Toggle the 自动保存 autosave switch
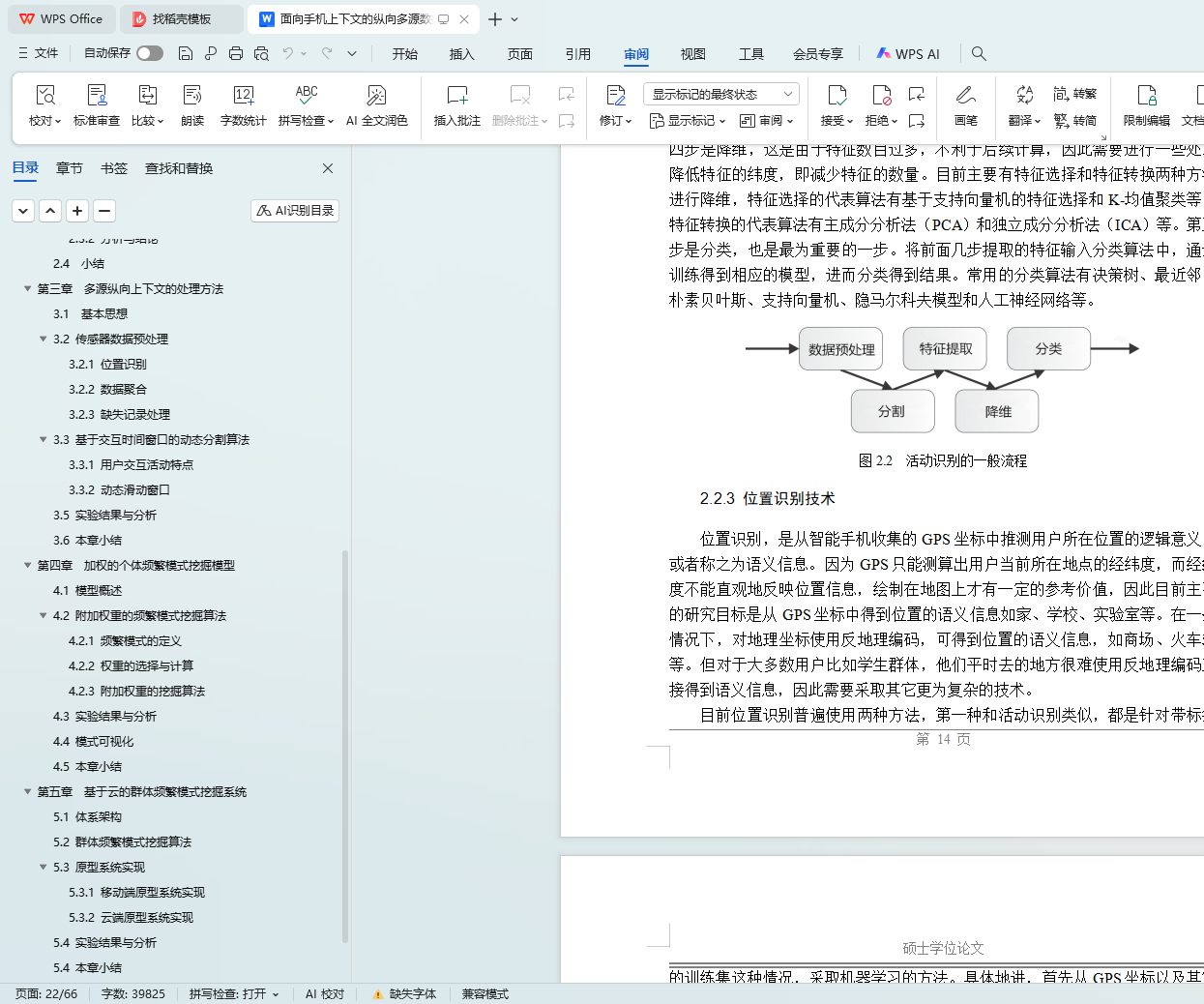 pos(150,53)
